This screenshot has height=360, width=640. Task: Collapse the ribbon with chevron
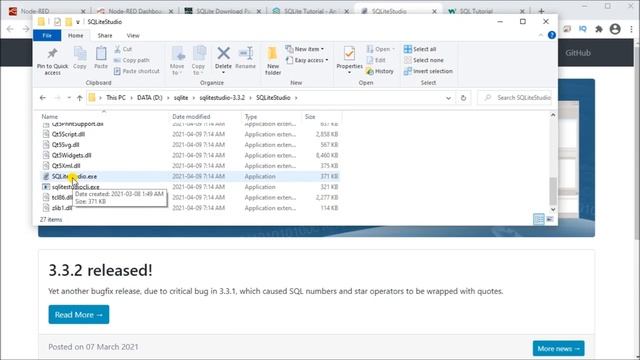(x=541, y=35)
